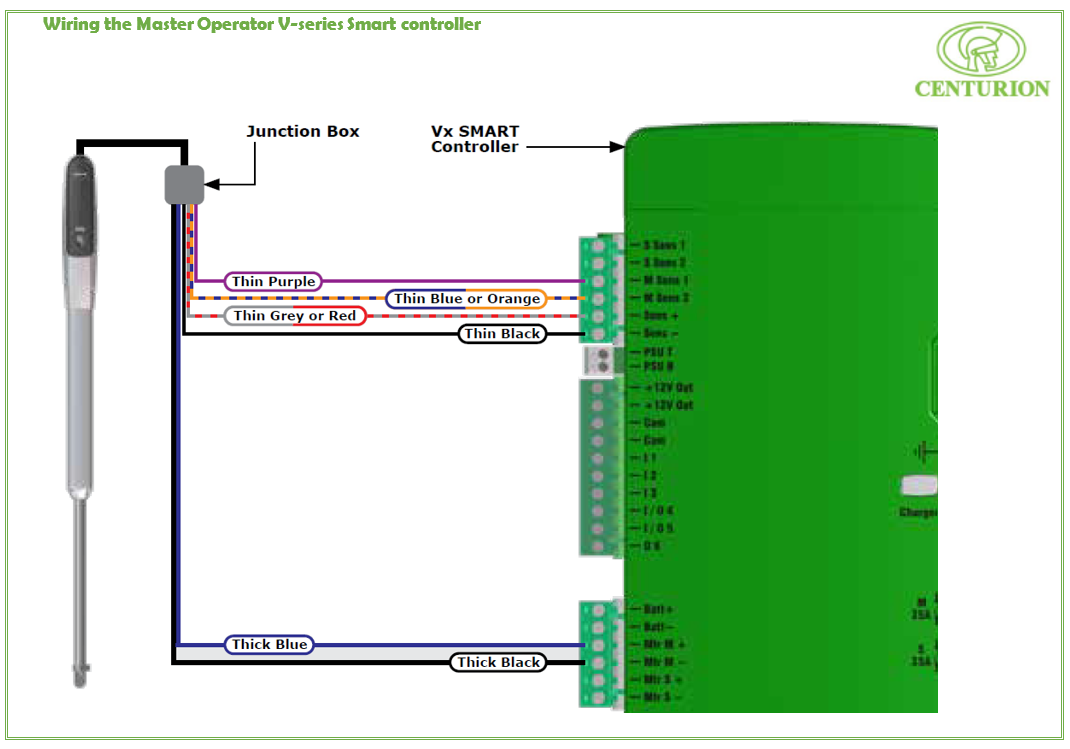The image size is (1070, 749).
Task: Click the 'S Sens 2' terminal label
Action: coord(665,263)
